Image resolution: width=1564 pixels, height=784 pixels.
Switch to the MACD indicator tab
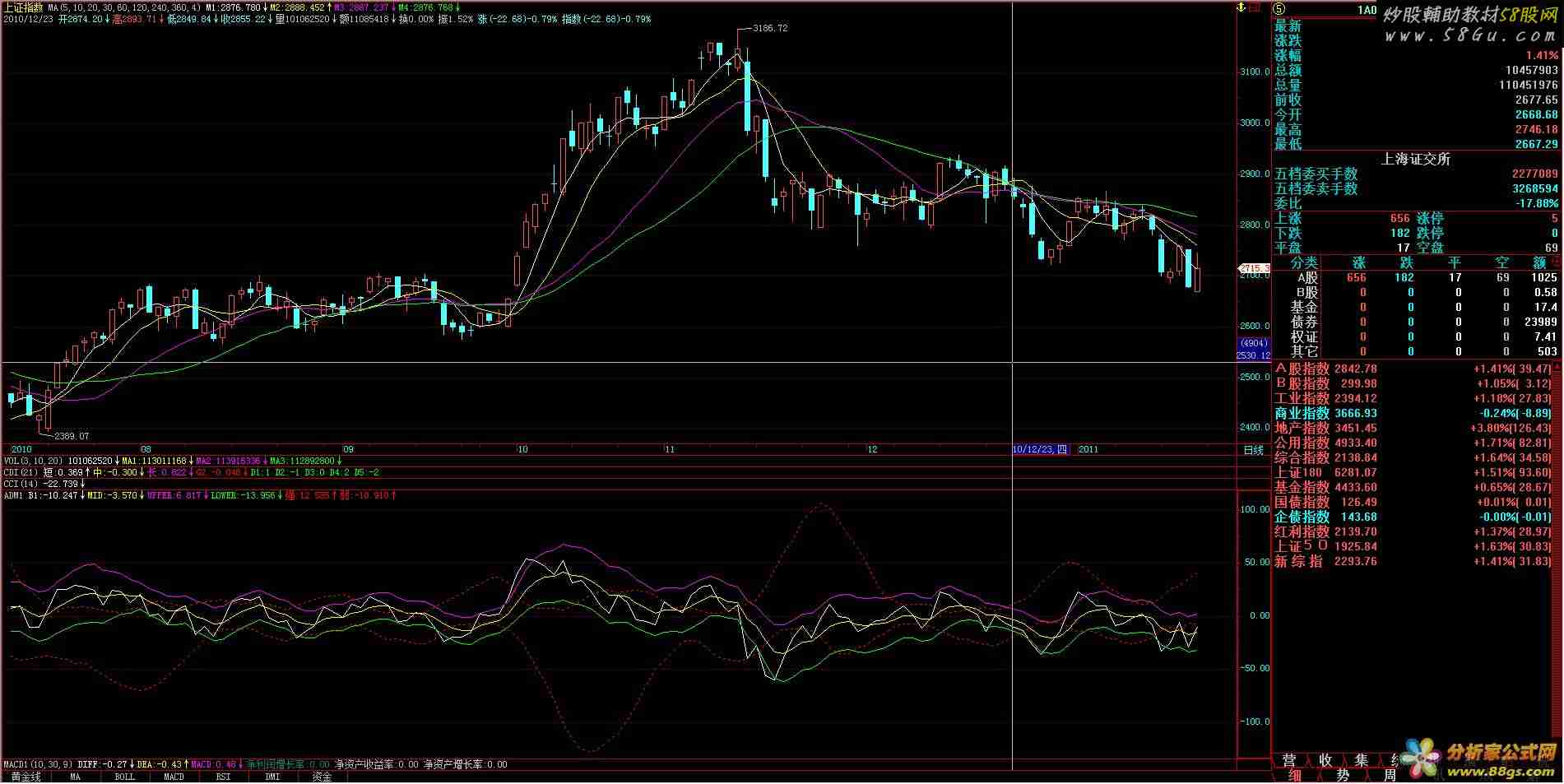(174, 777)
